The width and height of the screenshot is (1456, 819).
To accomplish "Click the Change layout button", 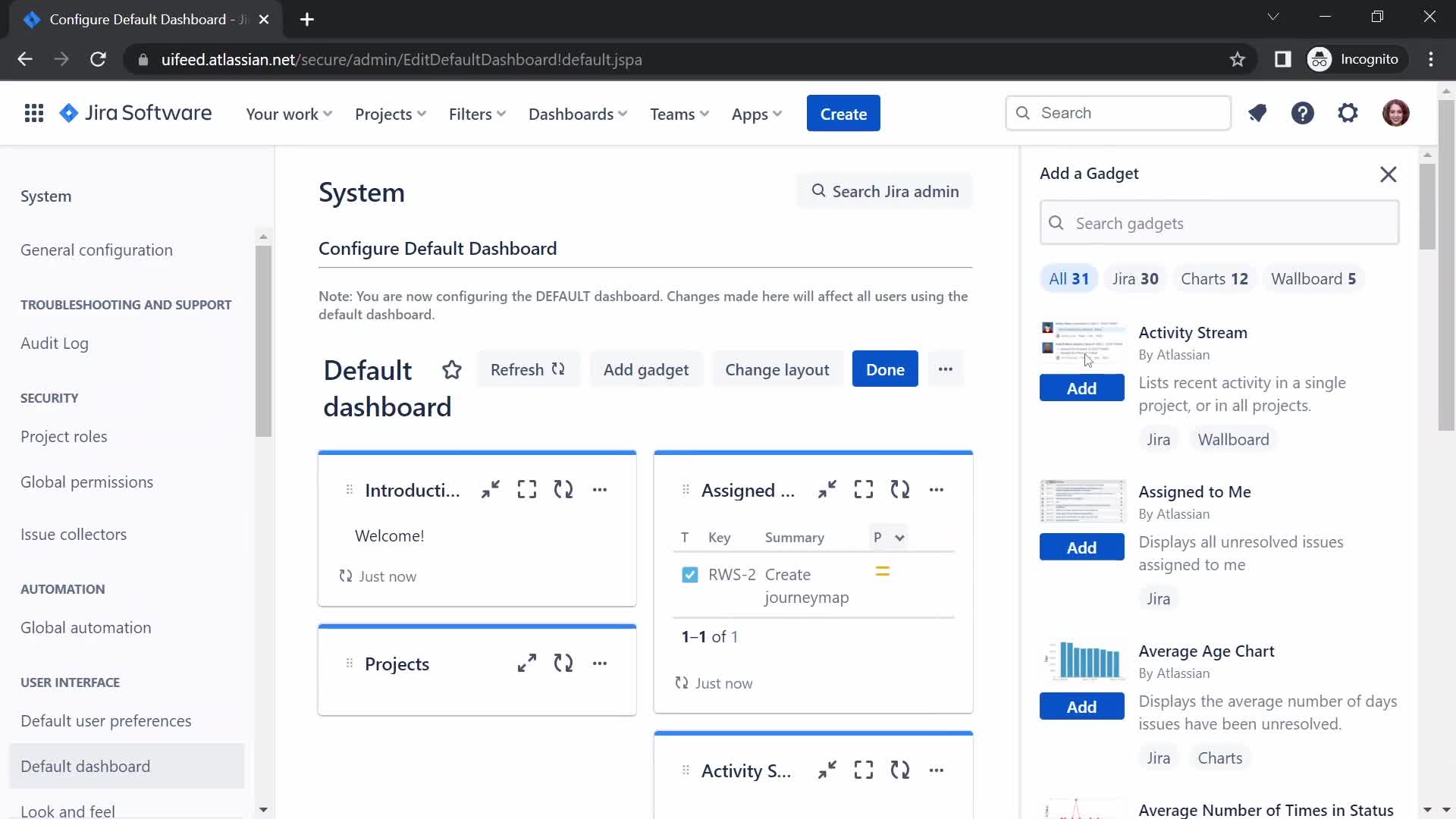I will tap(777, 369).
